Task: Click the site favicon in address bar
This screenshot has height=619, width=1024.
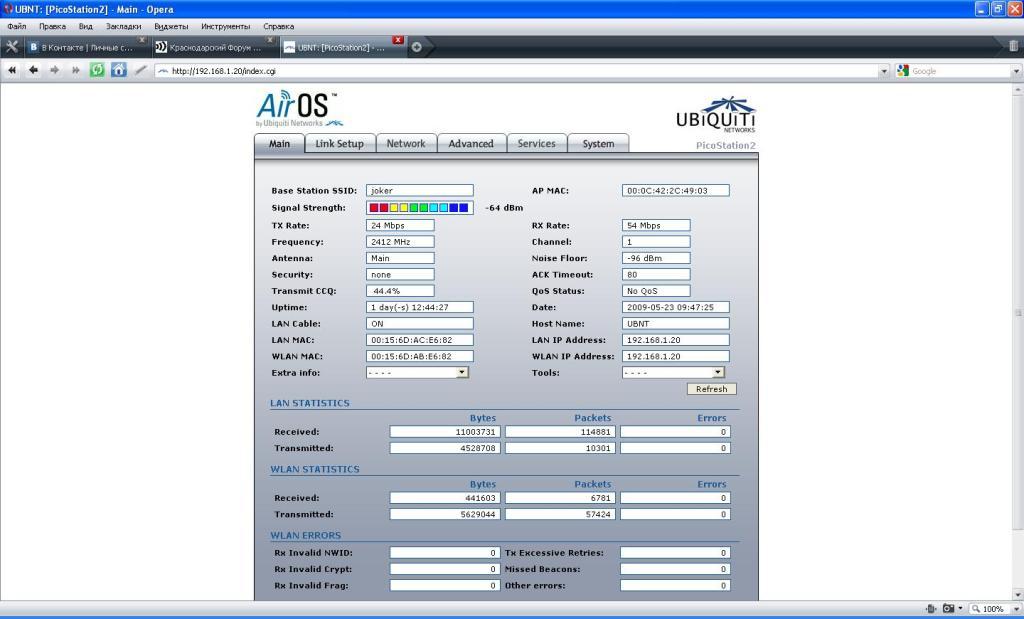Action: point(163,71)
